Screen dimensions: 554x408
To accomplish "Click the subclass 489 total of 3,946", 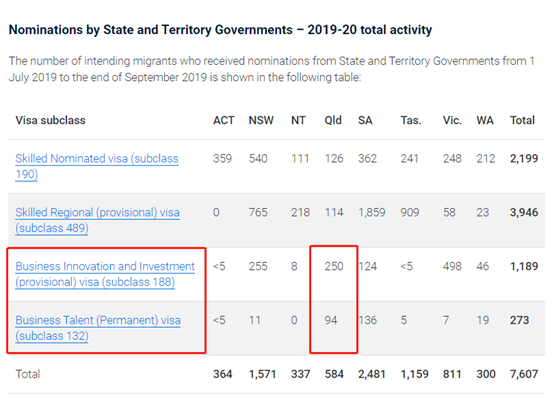I will pyautogui.click(x=524, y=212).
